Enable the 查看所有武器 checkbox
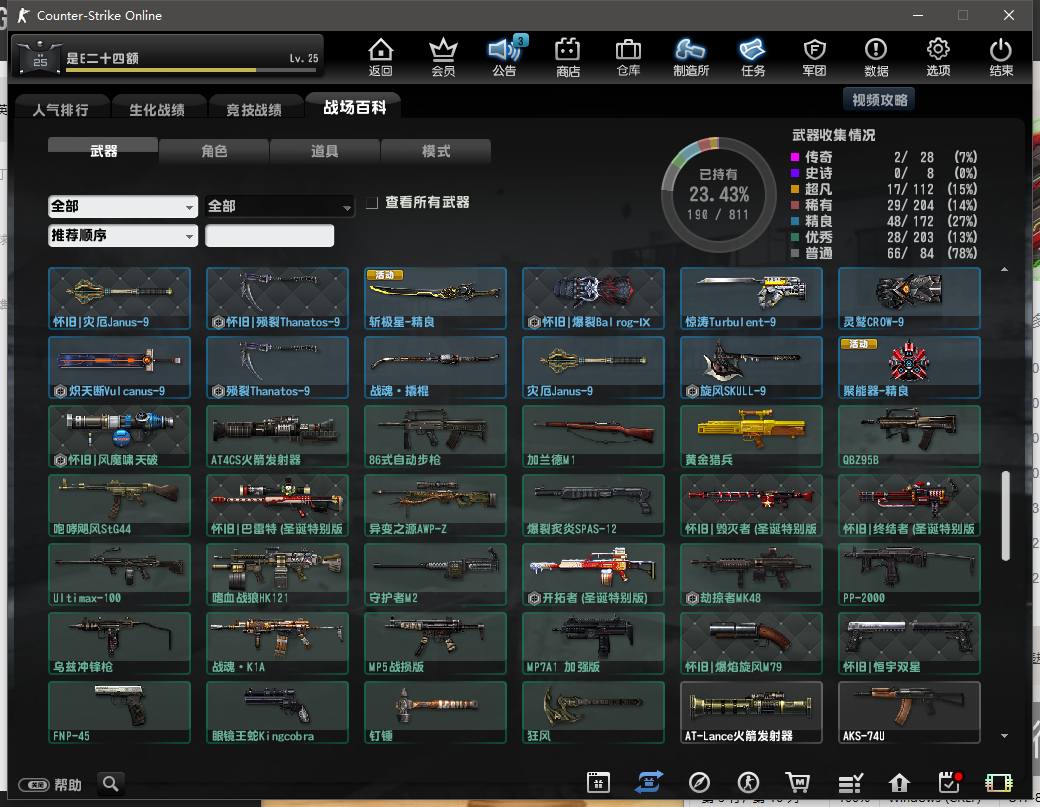The image size is (1040, 807). 372,202
